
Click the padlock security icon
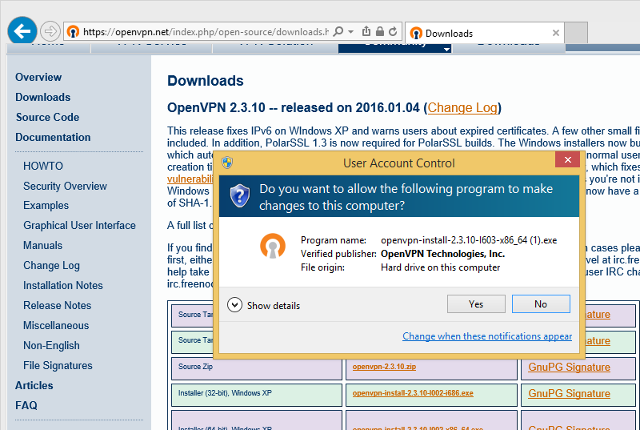click(x=380, y=31)
